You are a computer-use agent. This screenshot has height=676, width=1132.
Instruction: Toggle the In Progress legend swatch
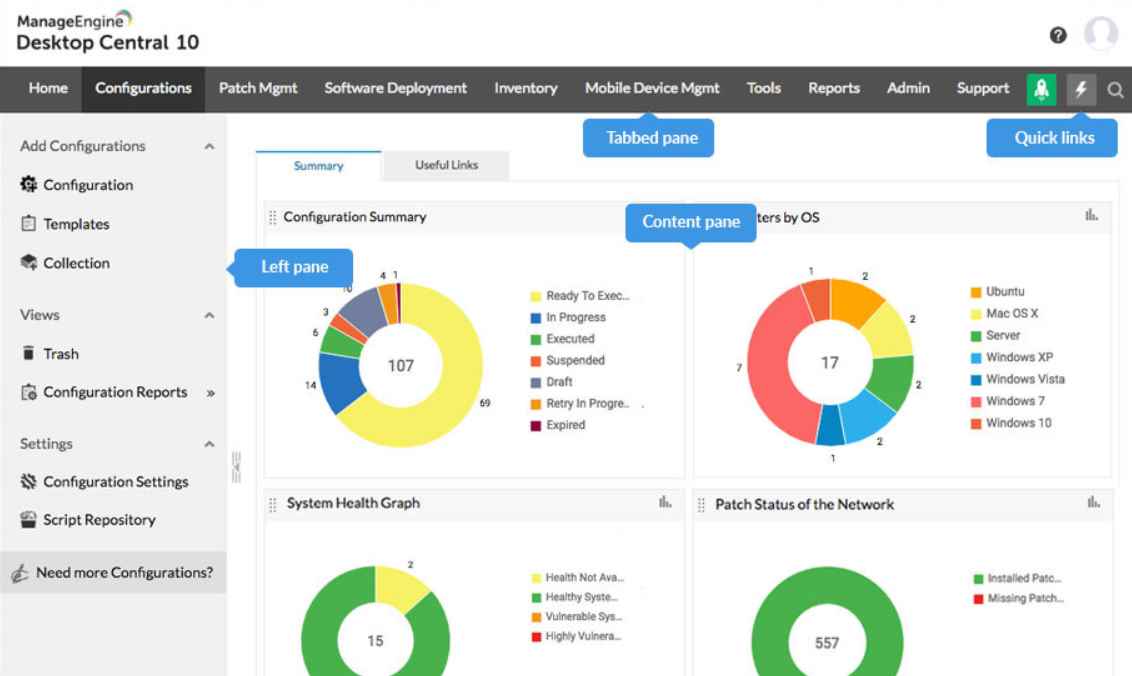(536, 318)
